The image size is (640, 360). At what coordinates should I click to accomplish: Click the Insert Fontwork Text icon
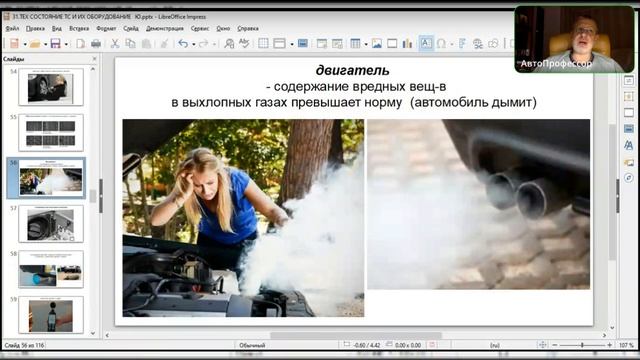pyautogui.click(x=462, y=43)
